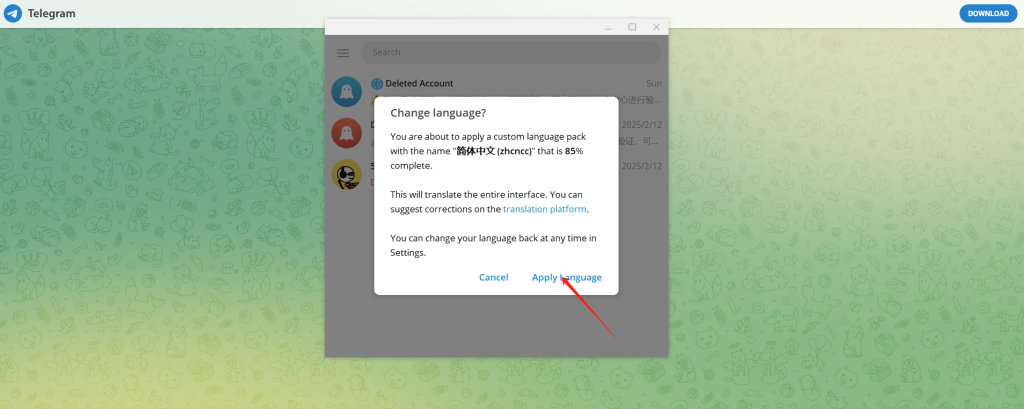Focus the Search field in Telegram window
The image size is (1024, 409).
(x=511, y=52)
